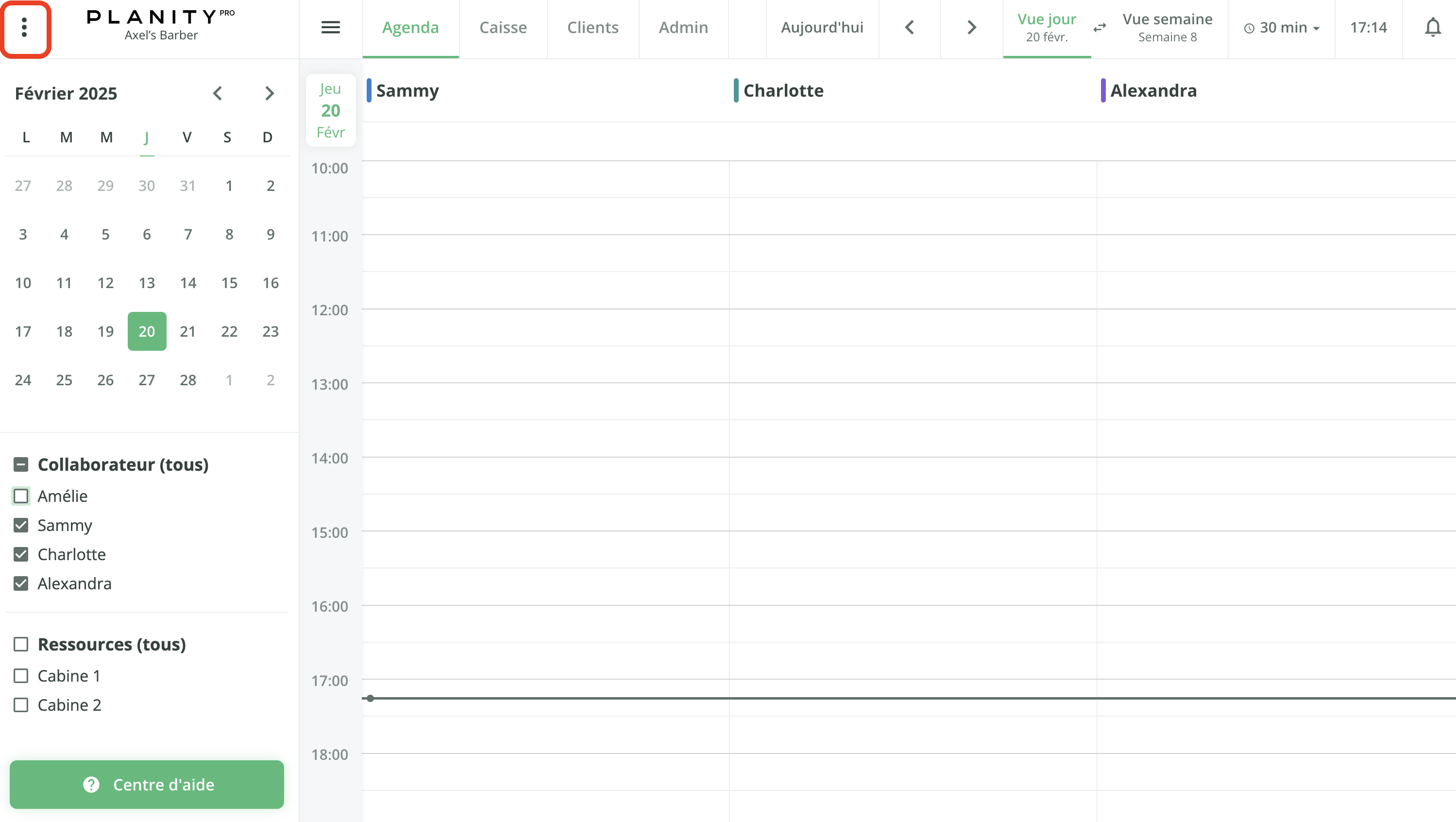
Task: Select February 14 in mini calendar
Action: (187, 283)
